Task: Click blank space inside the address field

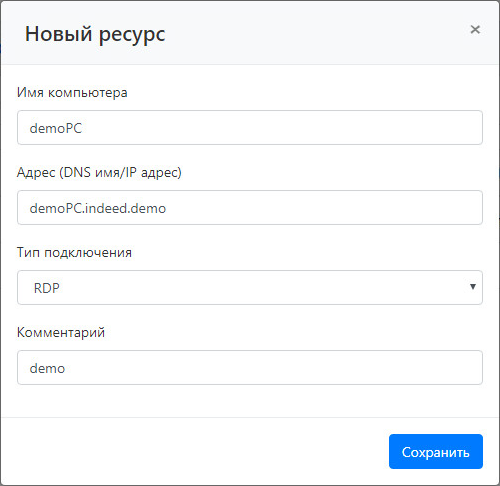Action: 323,207
